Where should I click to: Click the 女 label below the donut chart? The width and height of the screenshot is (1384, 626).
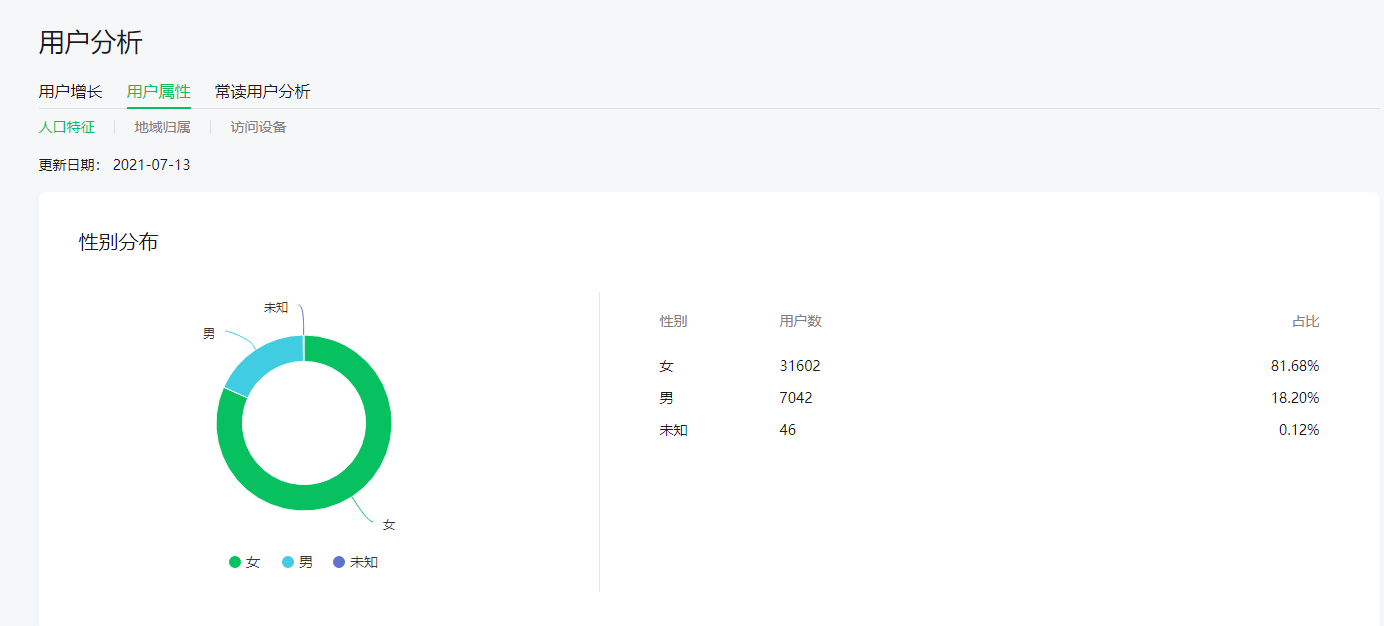pos(389,525)
